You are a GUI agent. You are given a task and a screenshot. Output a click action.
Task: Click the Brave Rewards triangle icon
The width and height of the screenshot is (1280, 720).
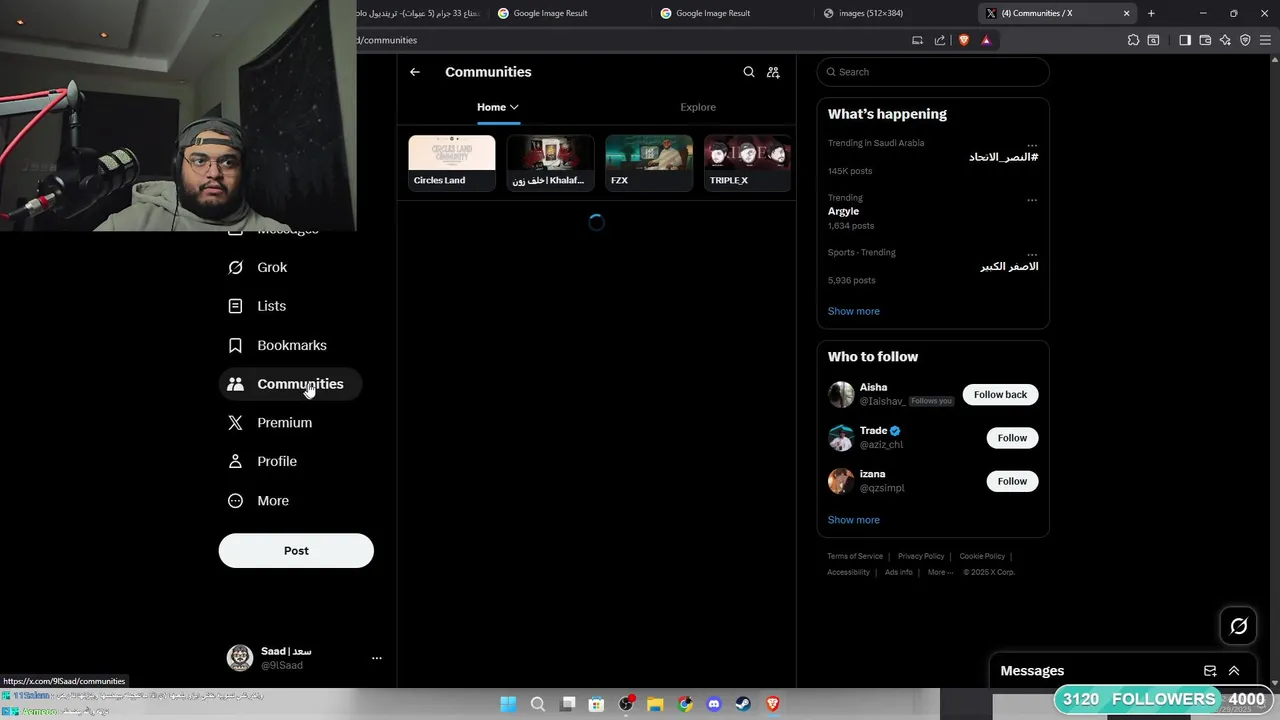coord(986,40)
